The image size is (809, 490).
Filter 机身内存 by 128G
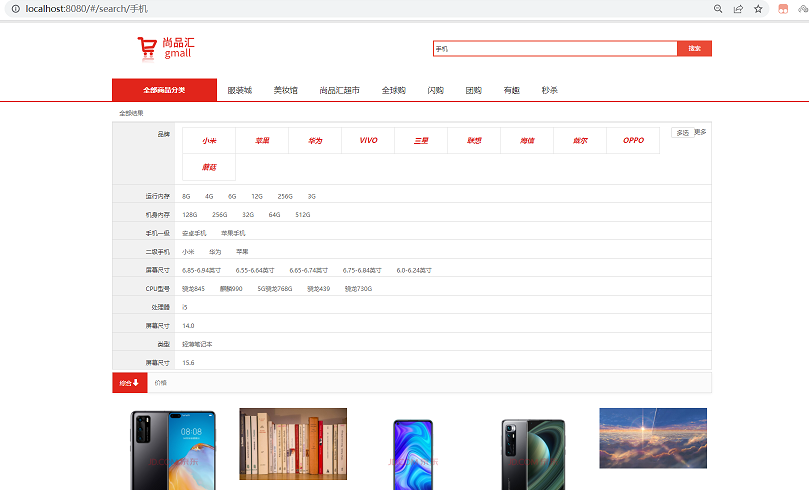pos(190,215)
